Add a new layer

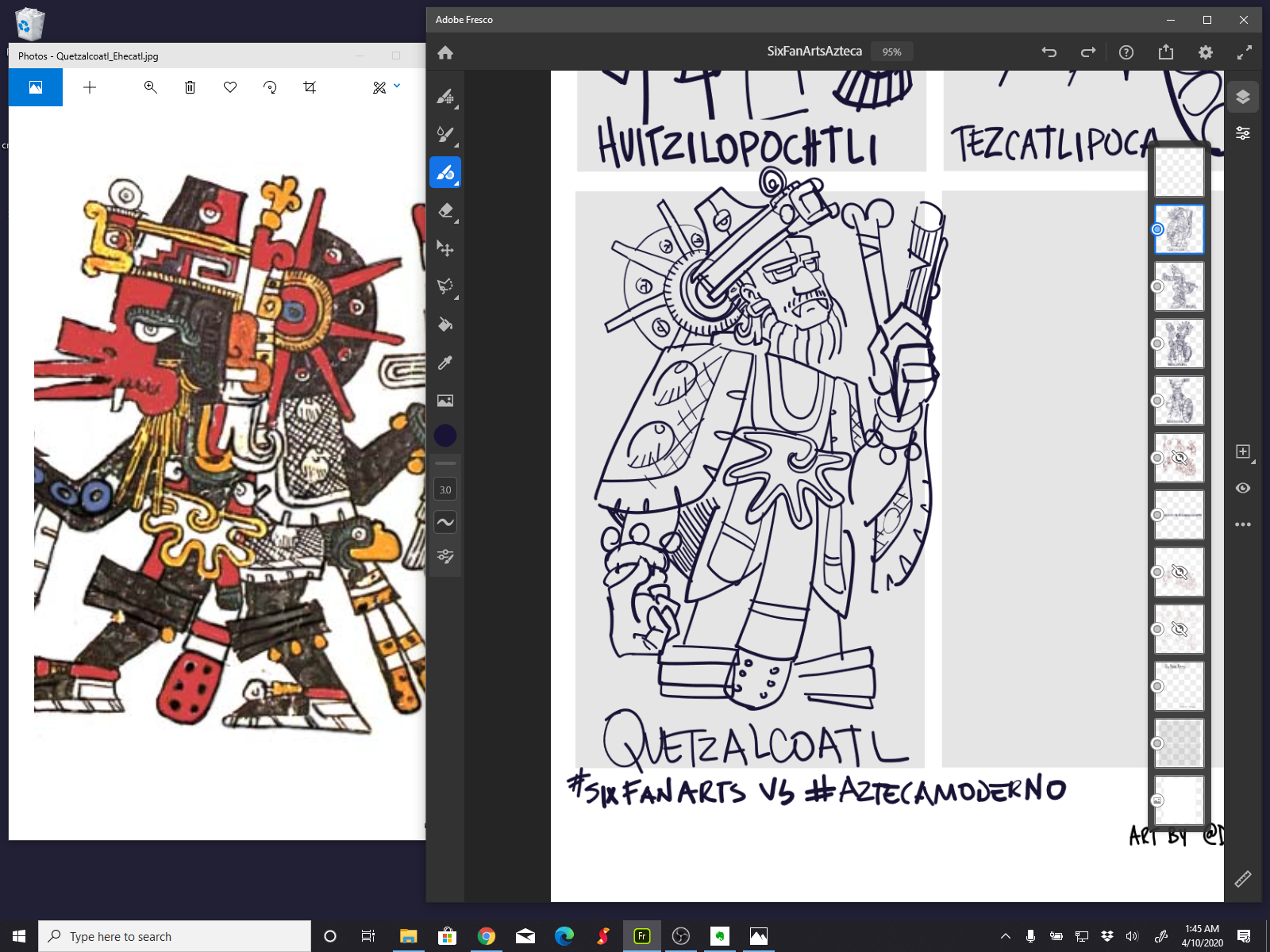tap(1243, 451)
